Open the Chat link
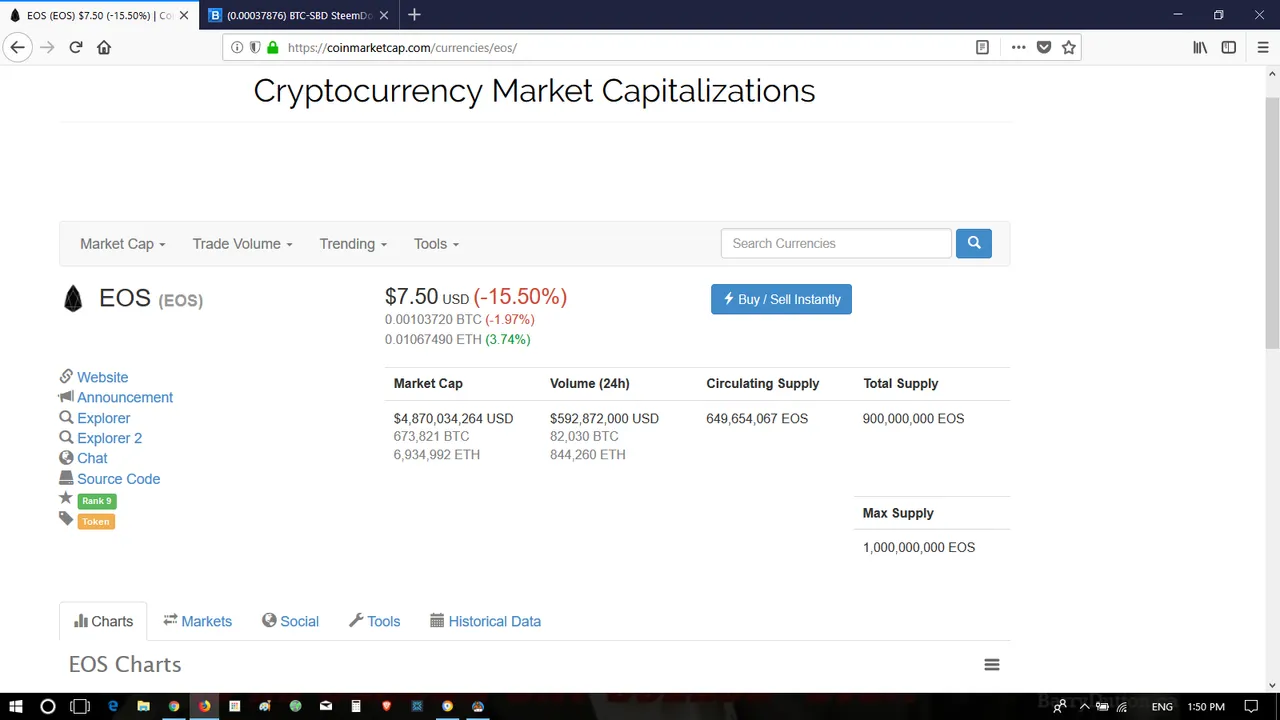Screen dimensions: 1280x720 92,458
